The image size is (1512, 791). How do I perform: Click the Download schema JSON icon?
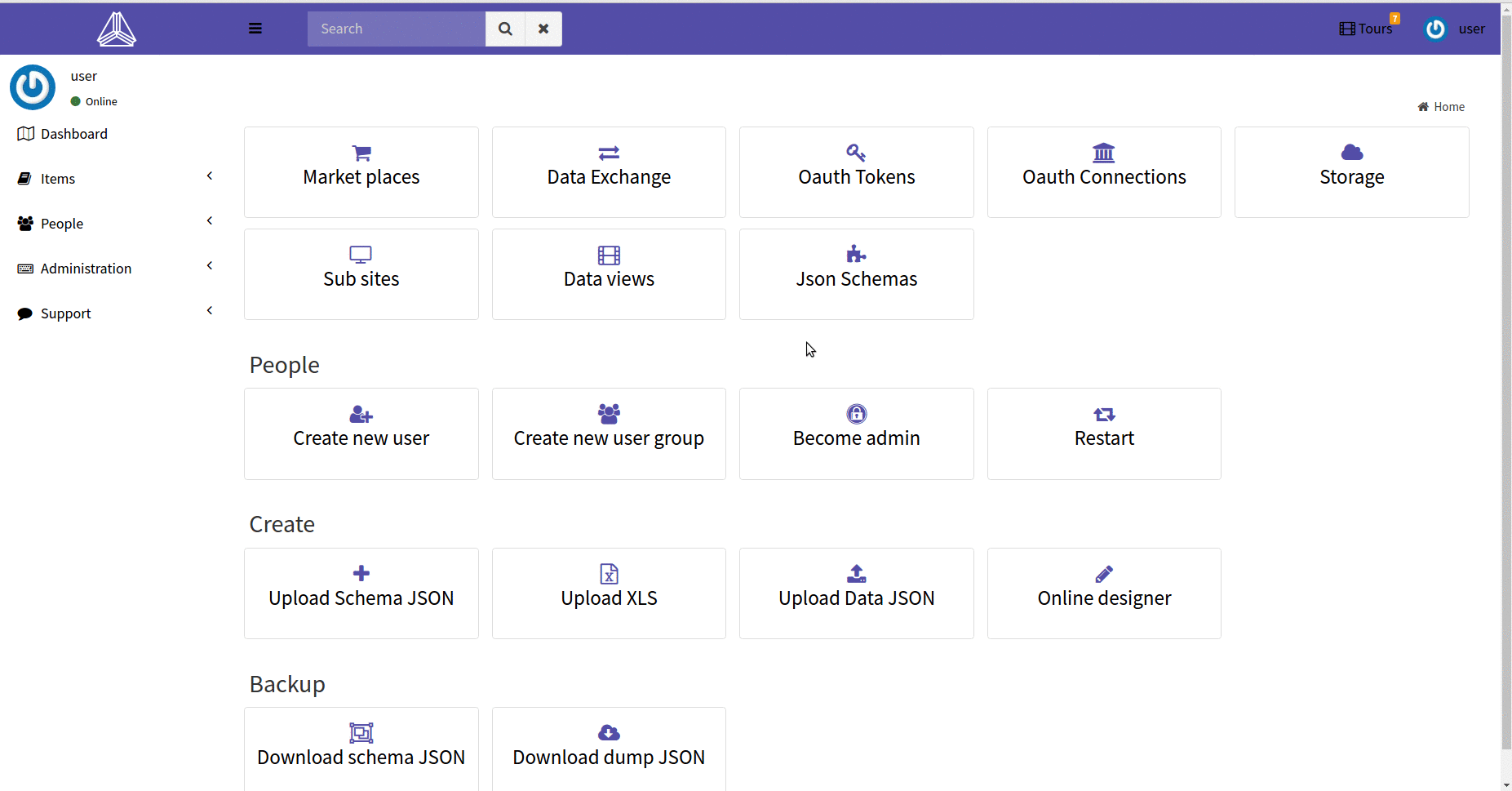point(361,733)
